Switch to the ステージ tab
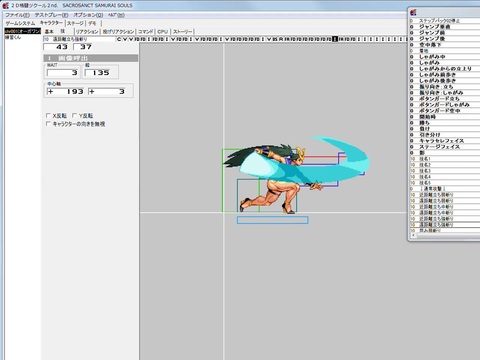This screenshot has height=360, width=480. click(x=75, y=23)
